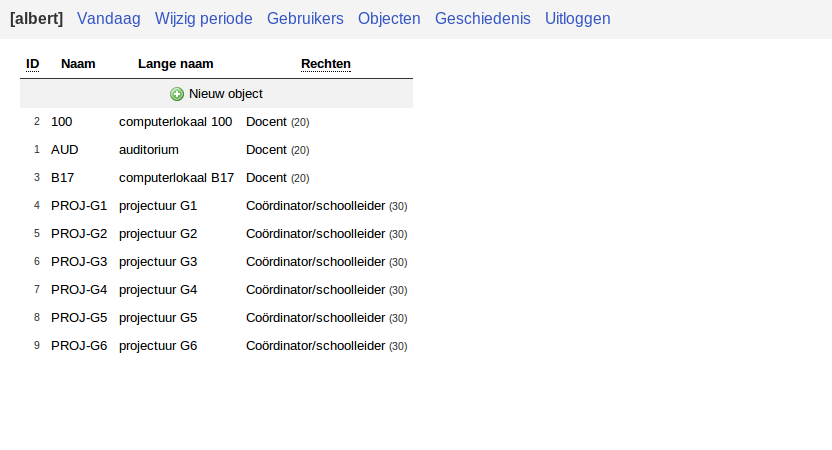This screenshot has width=832, height=450.
Task: Click the Rechten column header
Action: tap(326, 64)
